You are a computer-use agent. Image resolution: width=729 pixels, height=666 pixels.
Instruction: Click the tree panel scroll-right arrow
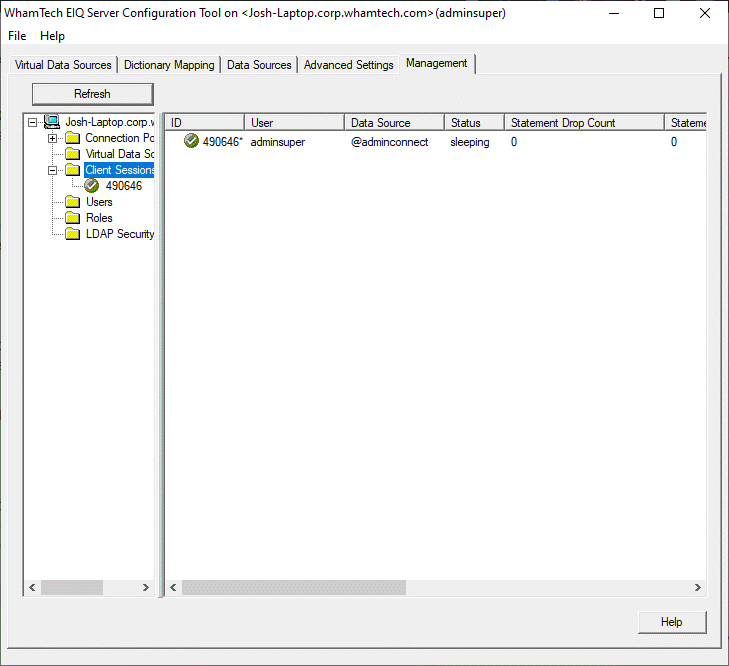coord(146,587)
